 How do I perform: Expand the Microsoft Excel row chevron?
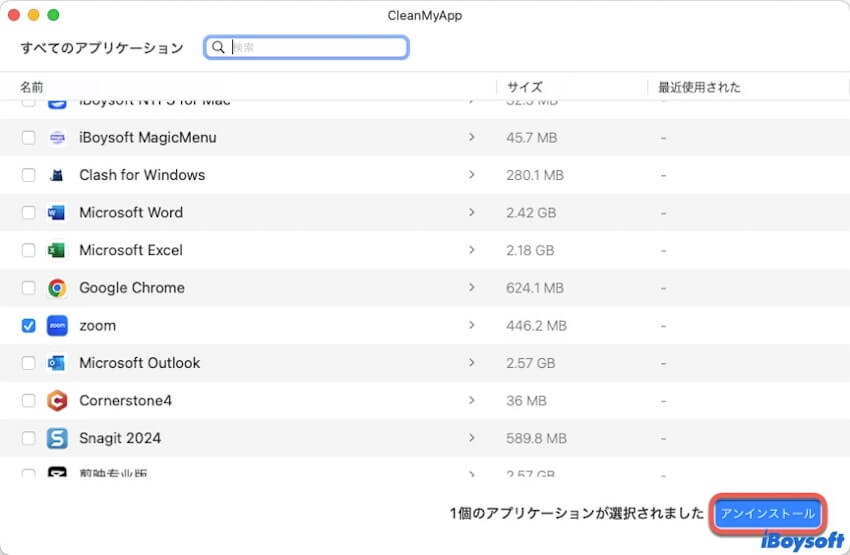point(472,250)
